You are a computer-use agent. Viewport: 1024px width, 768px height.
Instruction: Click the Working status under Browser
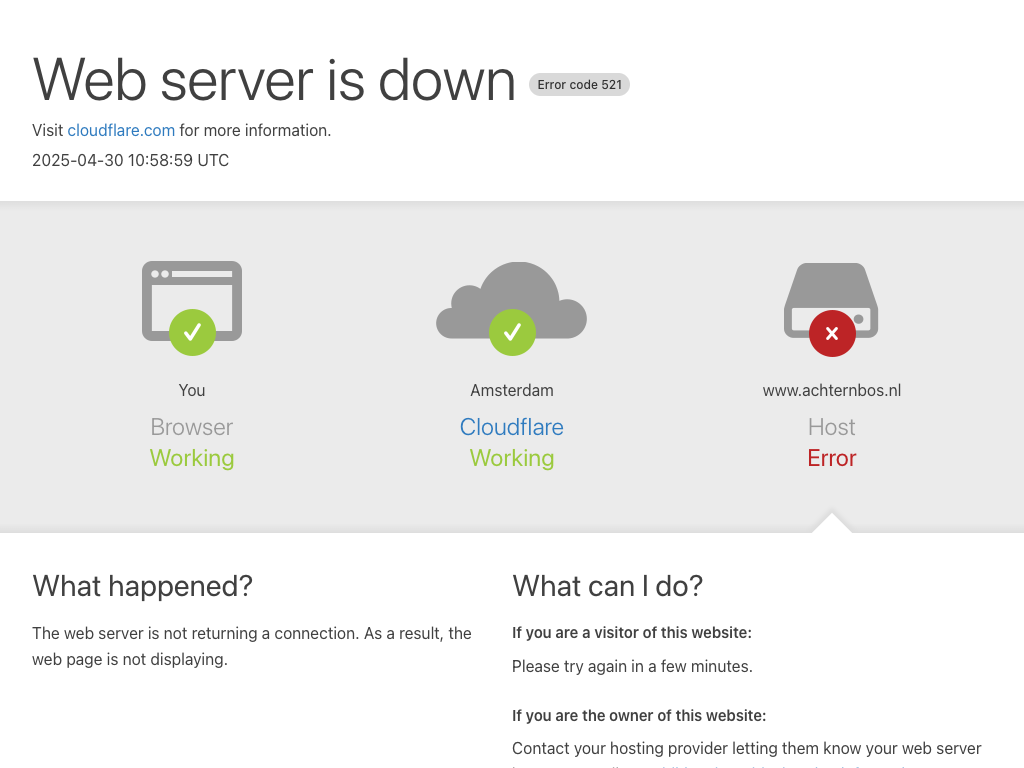pos(192,458)
